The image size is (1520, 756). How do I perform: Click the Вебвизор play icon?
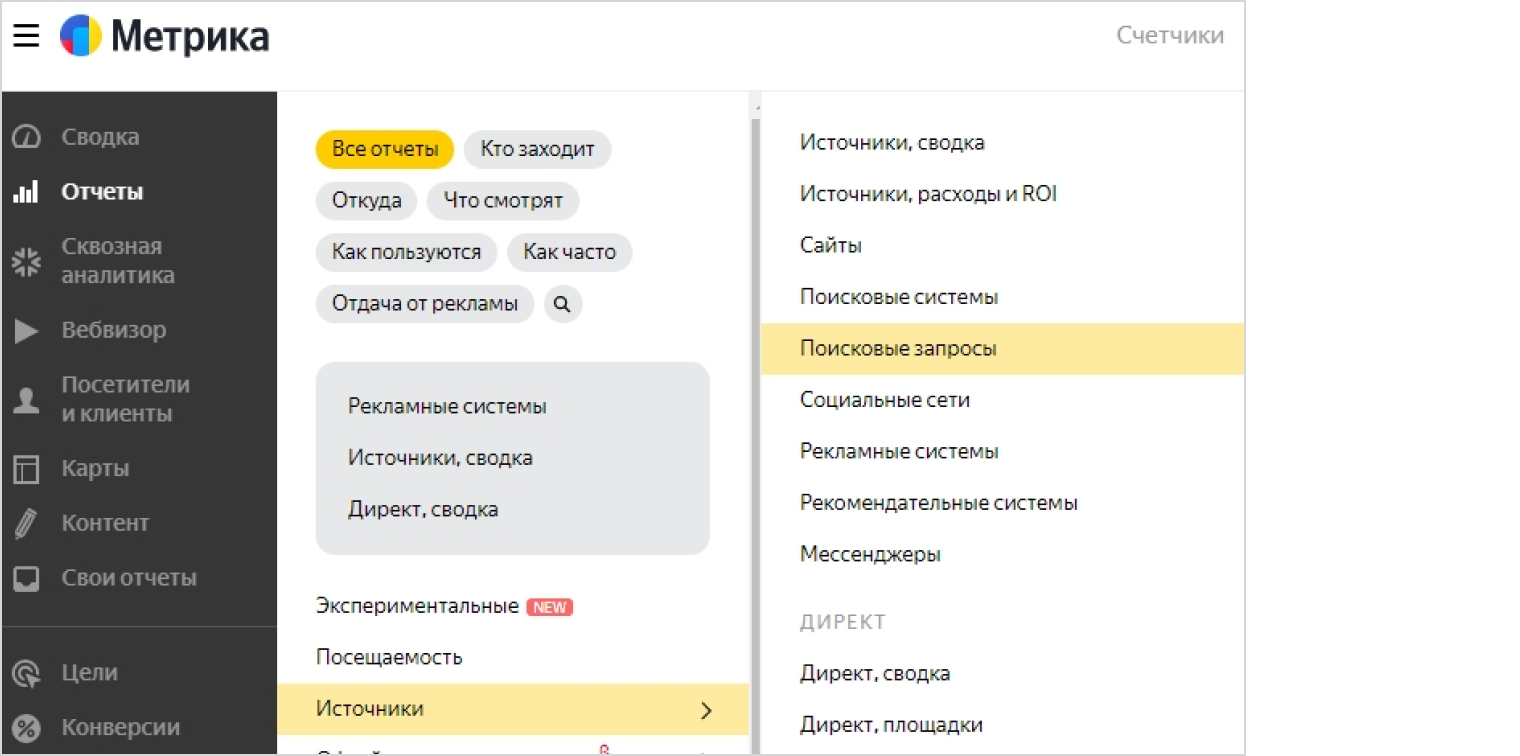(26, 330)
